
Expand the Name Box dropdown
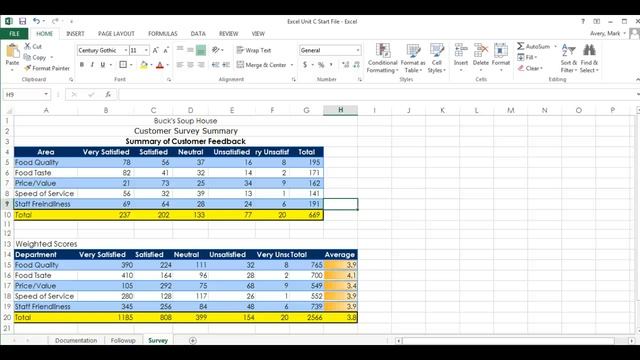click(x=46, y=94)
